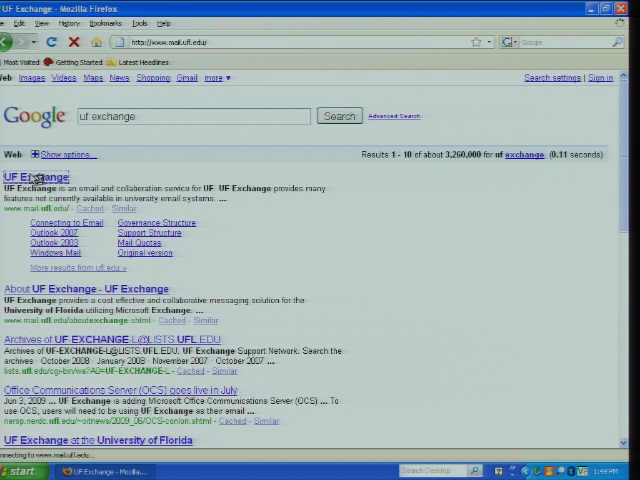Click the plus icon beside Show options
This screenshot has width=640, height=480.
[35, 154]
